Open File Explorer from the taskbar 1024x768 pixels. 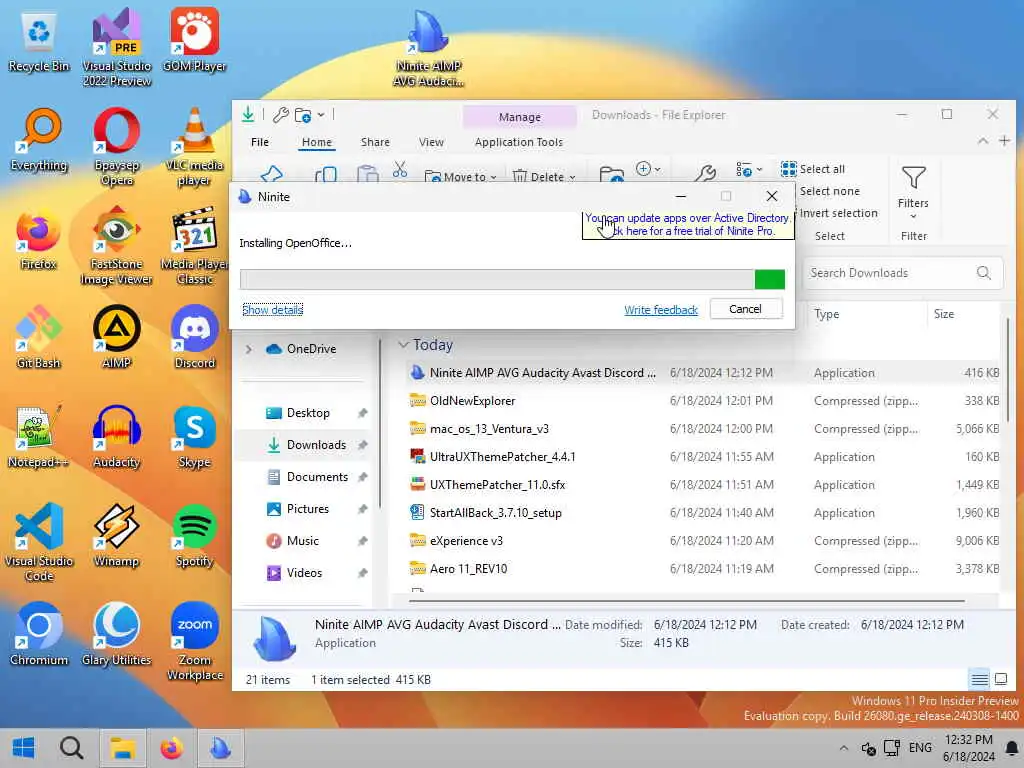tap(122, 748)
